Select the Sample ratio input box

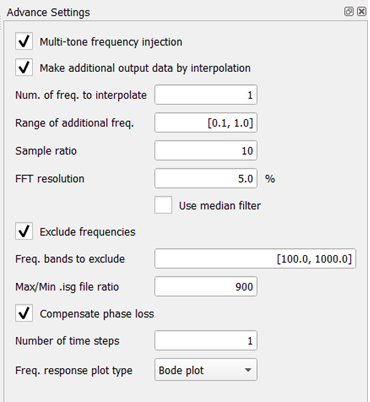coord(206,151)
